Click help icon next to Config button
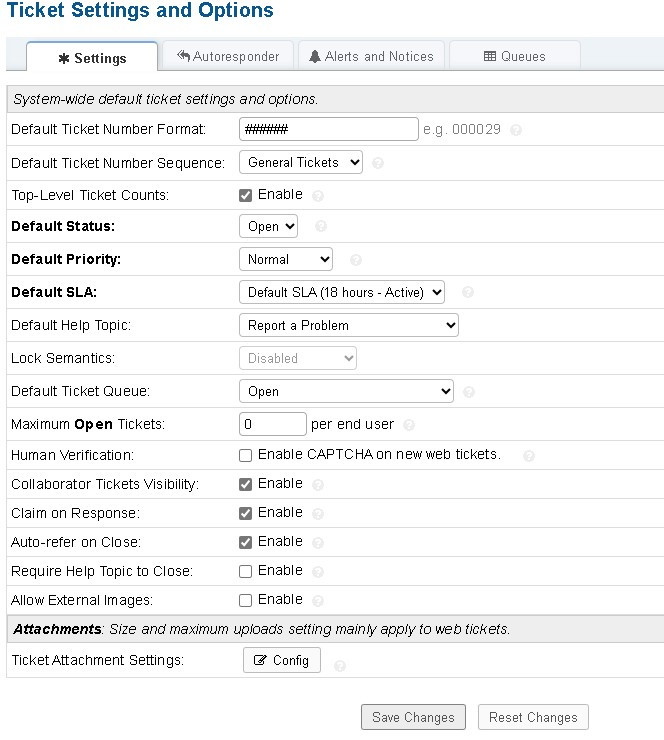This screenshot has width=664, height=740. click(x=339, y=666)
